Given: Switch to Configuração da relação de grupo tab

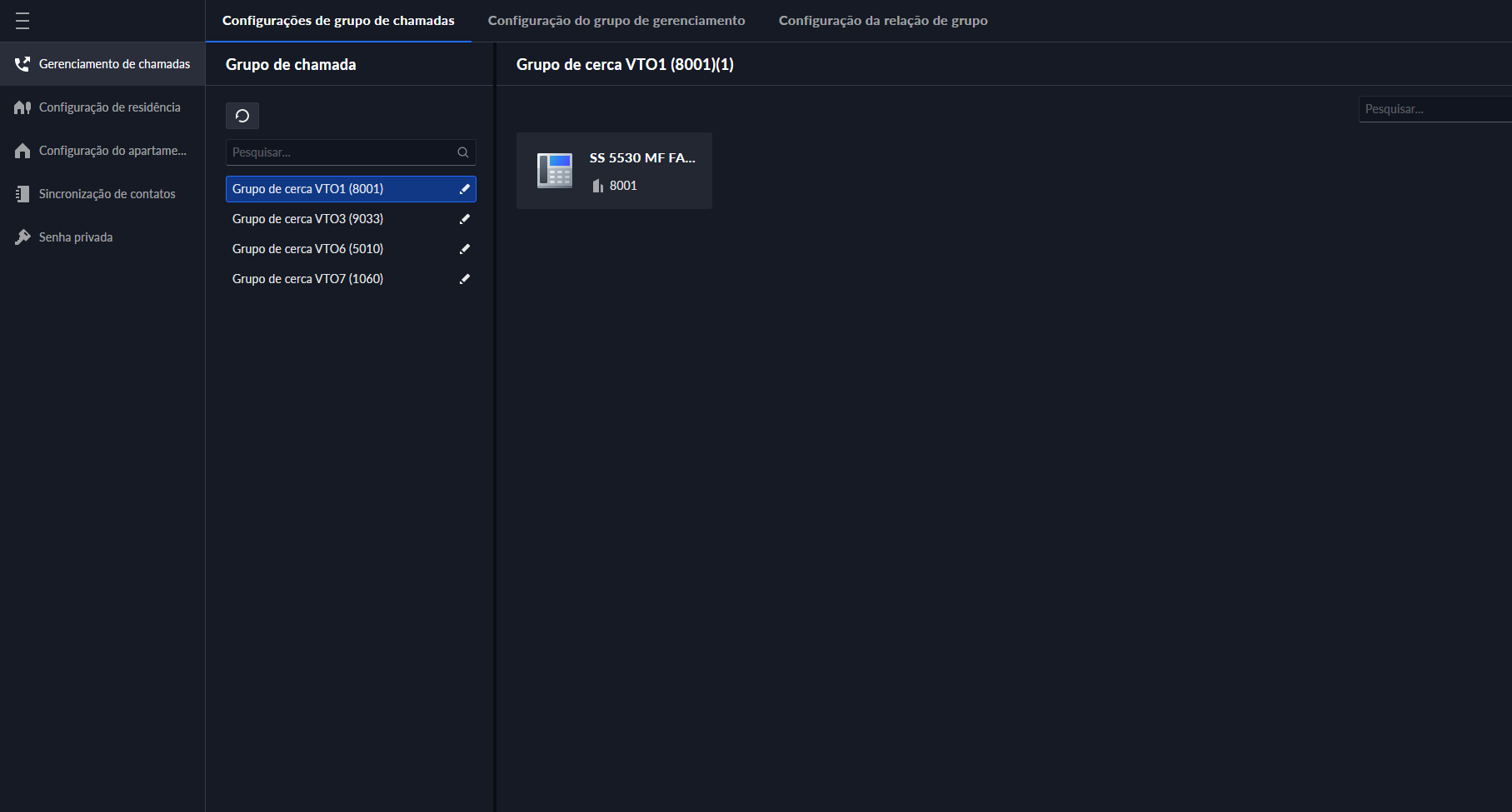Looking at the screenshot, I should [x=883, y=21].
